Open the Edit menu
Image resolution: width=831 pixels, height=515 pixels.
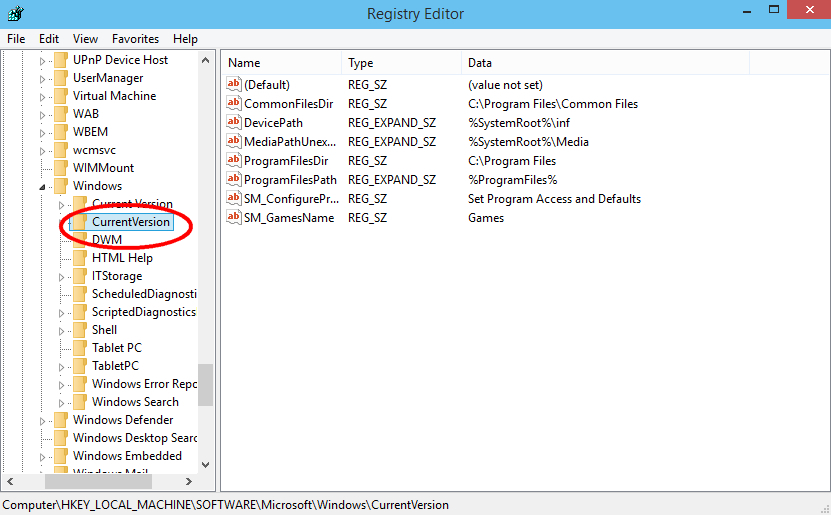point(49,39)
